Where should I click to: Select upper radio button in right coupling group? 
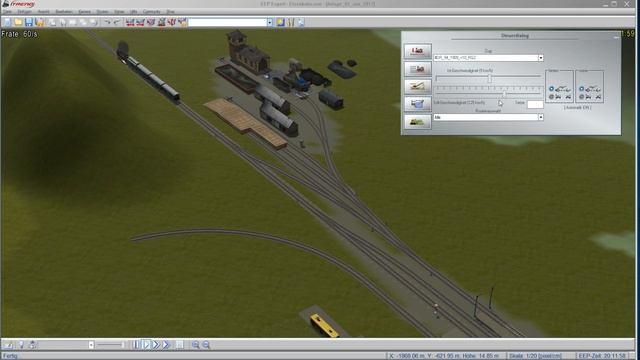pyautogui.click(x=582, y=89)
